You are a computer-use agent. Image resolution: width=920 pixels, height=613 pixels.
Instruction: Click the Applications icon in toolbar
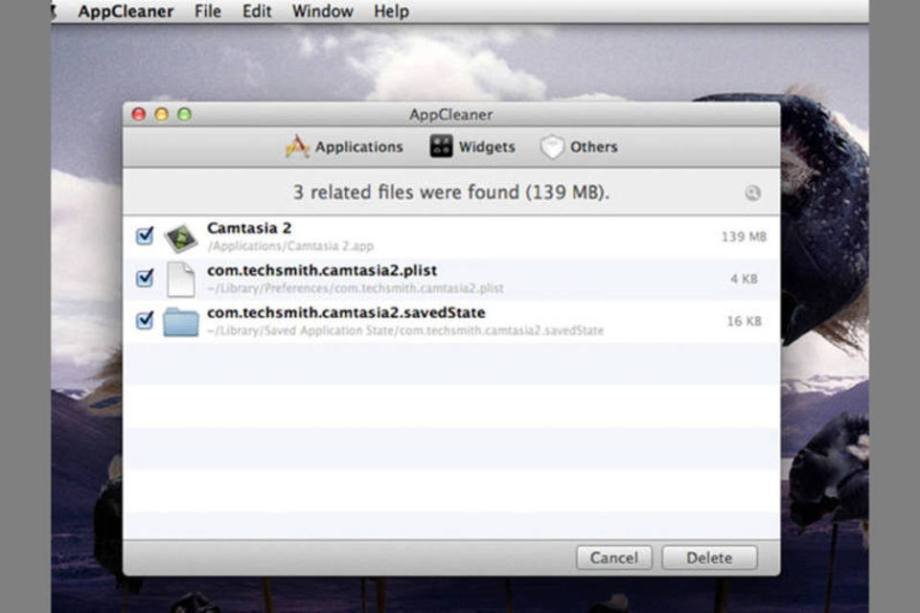click(x=297, y=147)
